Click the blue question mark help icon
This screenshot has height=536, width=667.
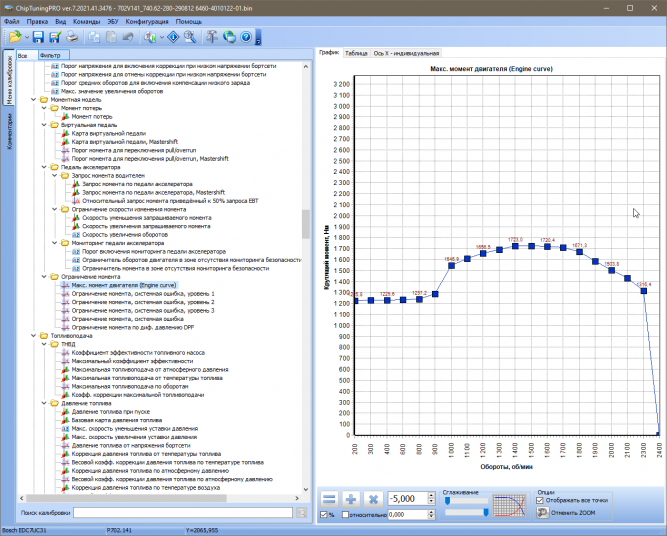coord(246,37)
